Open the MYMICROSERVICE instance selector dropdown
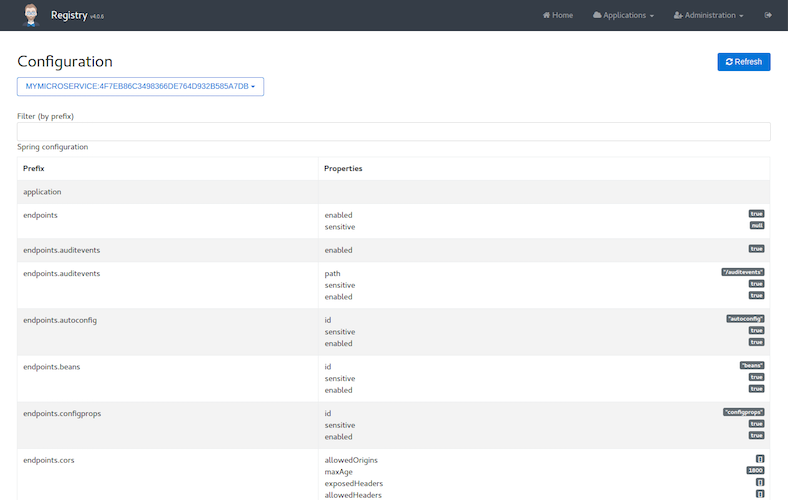This screenshot has width=788, height=500. click(140, 87)
